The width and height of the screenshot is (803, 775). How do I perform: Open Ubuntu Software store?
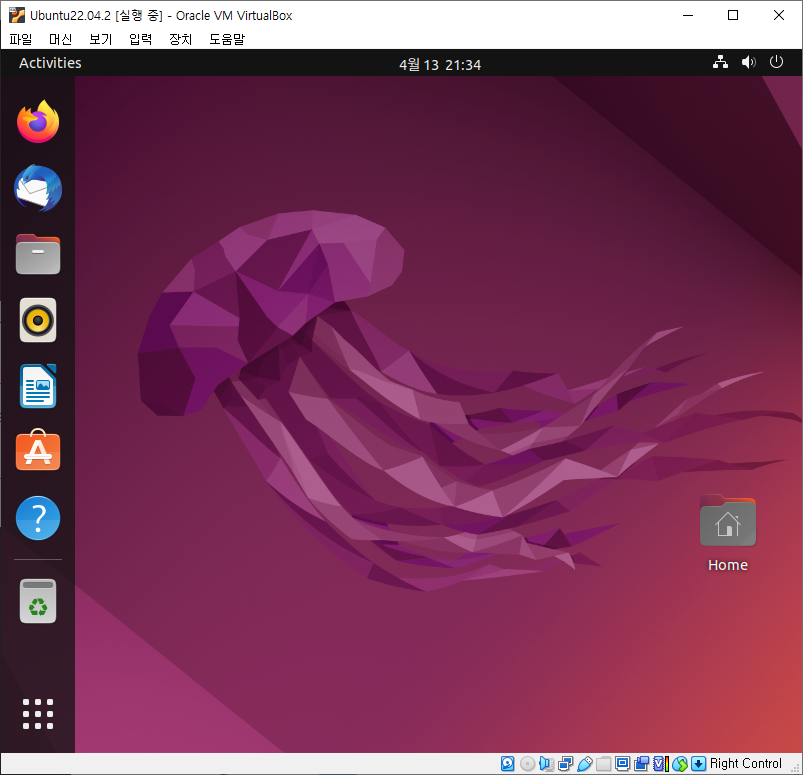click(x=38, y=451)
